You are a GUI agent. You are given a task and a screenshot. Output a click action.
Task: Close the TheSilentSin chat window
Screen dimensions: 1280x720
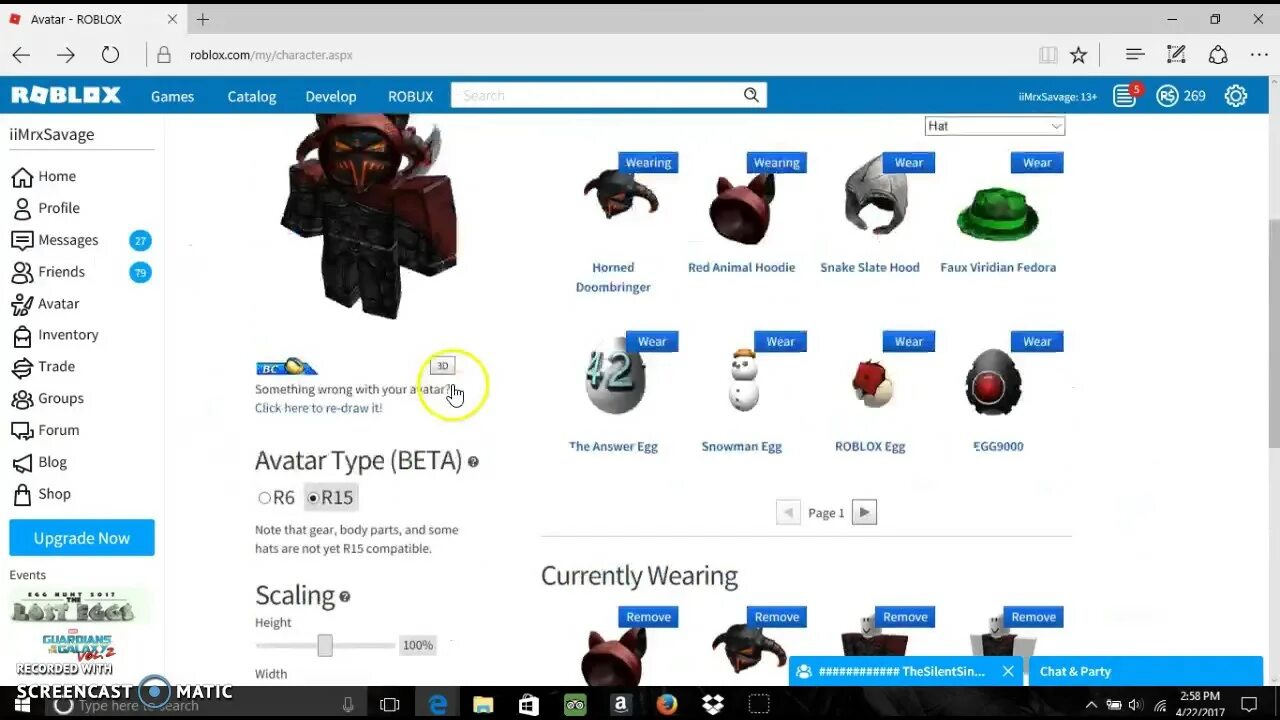pyautogui.click(x=1008, y=671)
